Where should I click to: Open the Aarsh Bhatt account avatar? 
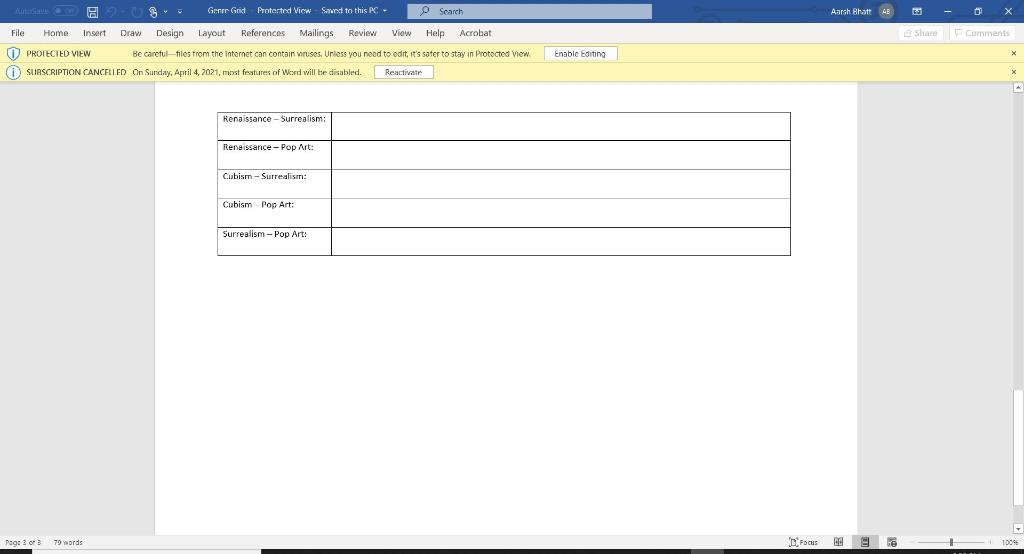tap(886, 11)
